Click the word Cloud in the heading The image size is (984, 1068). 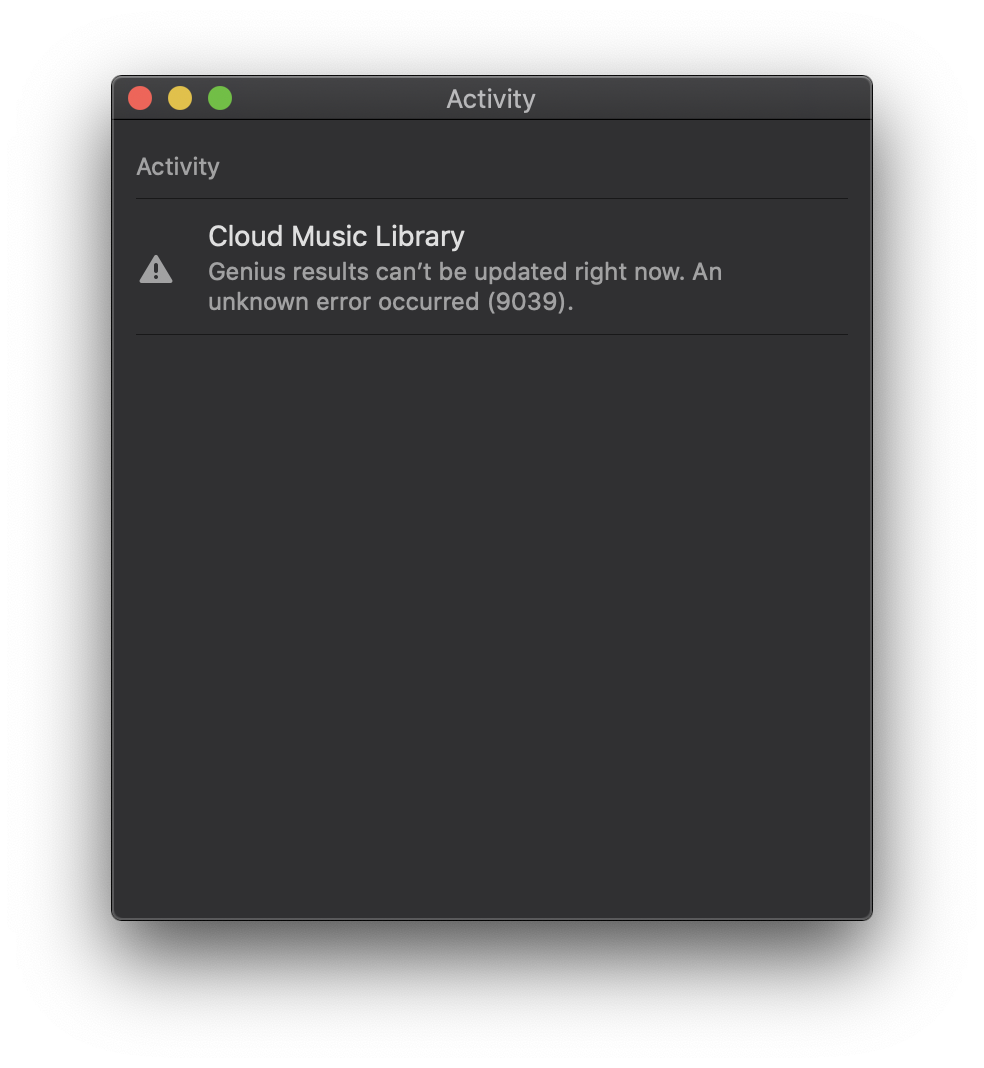(246, 236)
